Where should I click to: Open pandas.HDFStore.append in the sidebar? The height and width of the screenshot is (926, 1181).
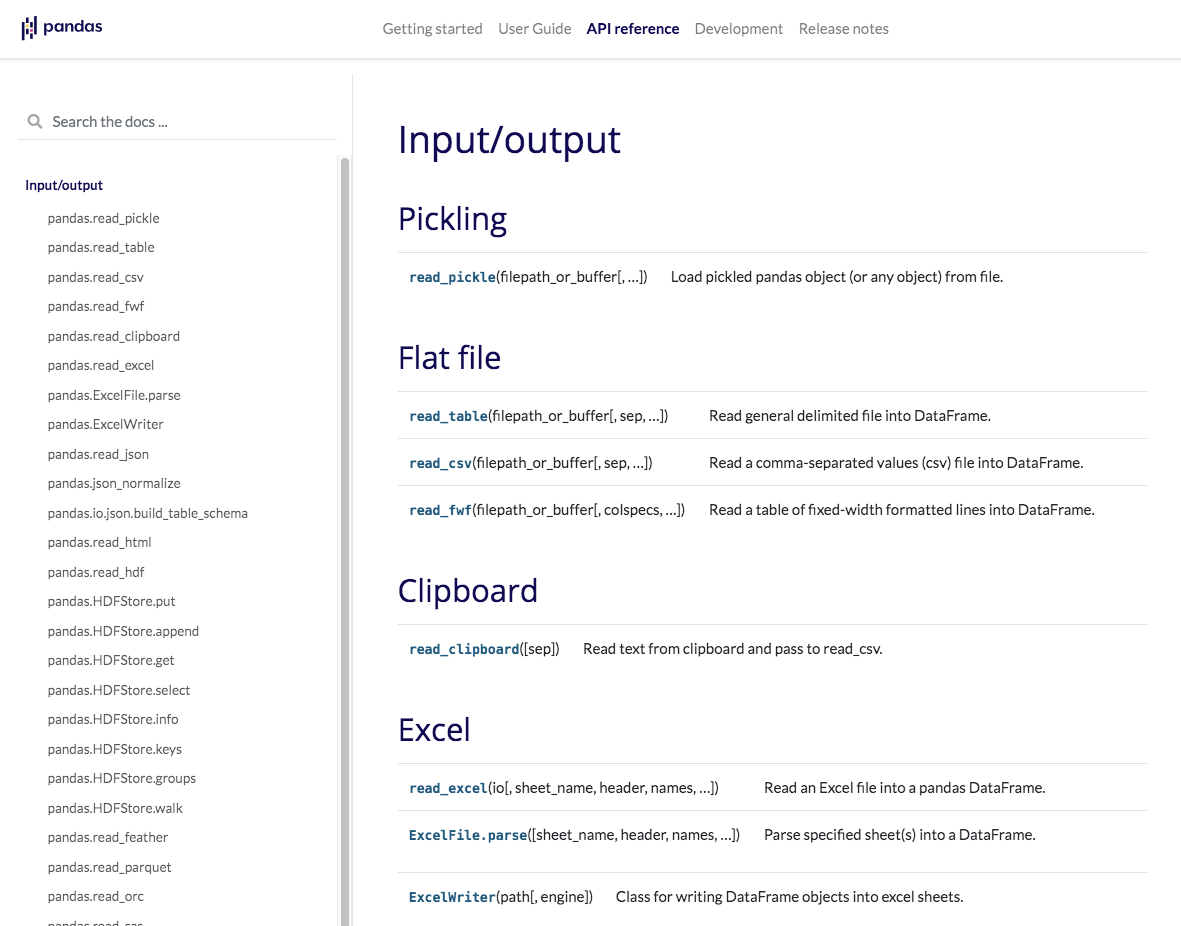(x=124, y=631)
